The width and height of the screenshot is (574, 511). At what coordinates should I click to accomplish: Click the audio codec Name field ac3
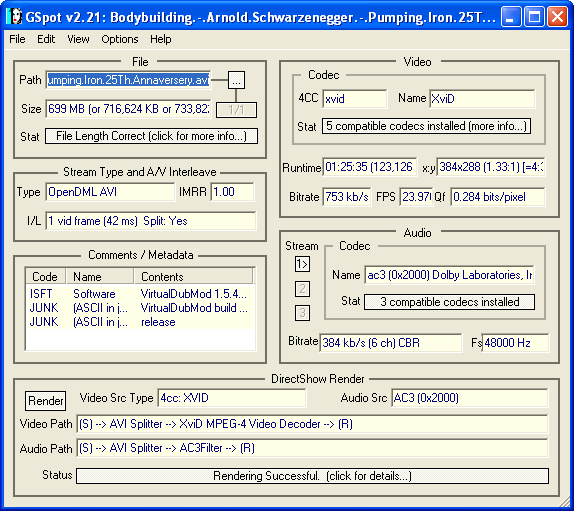[449, 275]
